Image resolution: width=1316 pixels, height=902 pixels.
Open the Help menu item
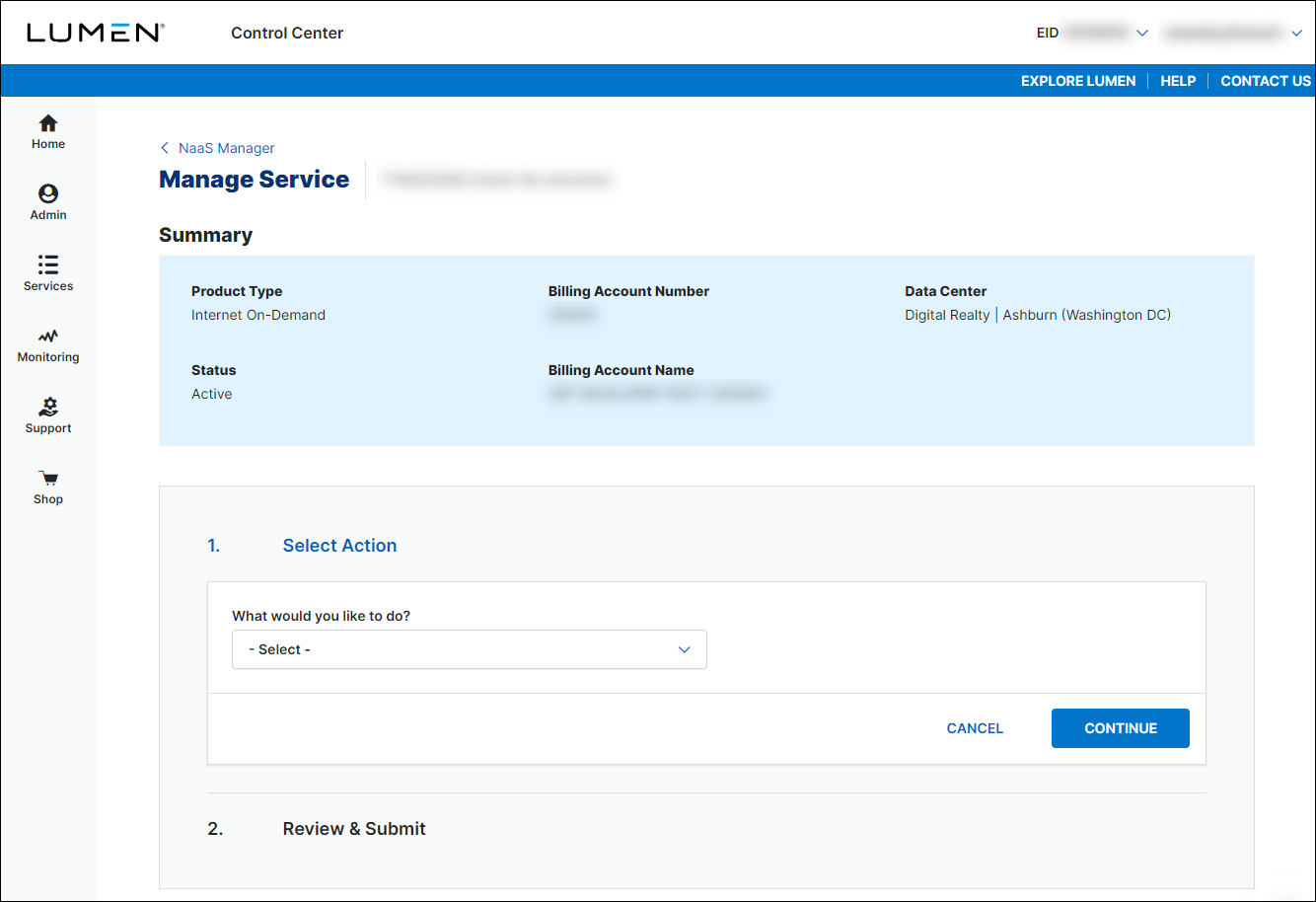1178,81
